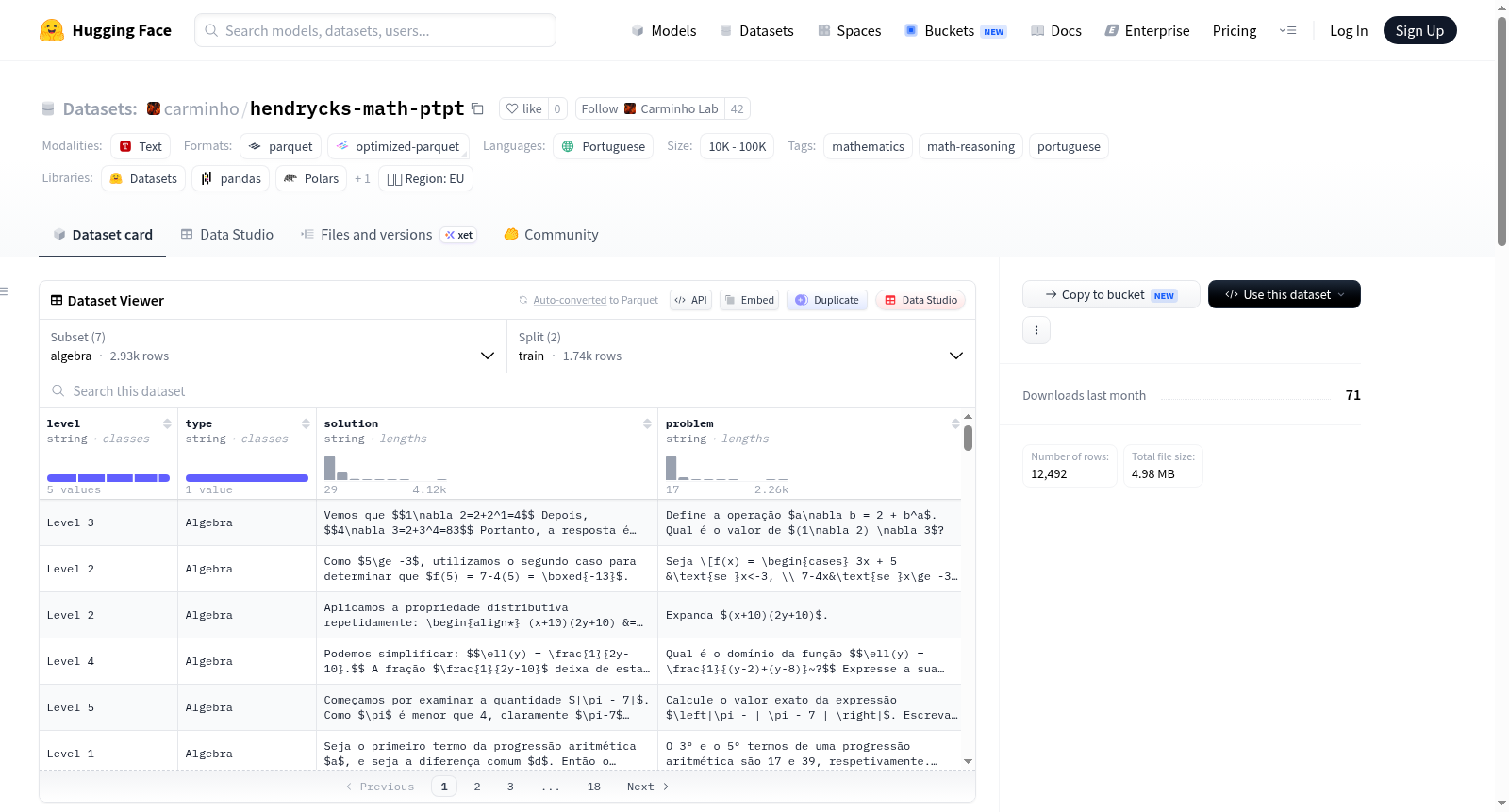Go to page 18 of results
Viewport: 1509px width, 812px height.
click(594, 787)
